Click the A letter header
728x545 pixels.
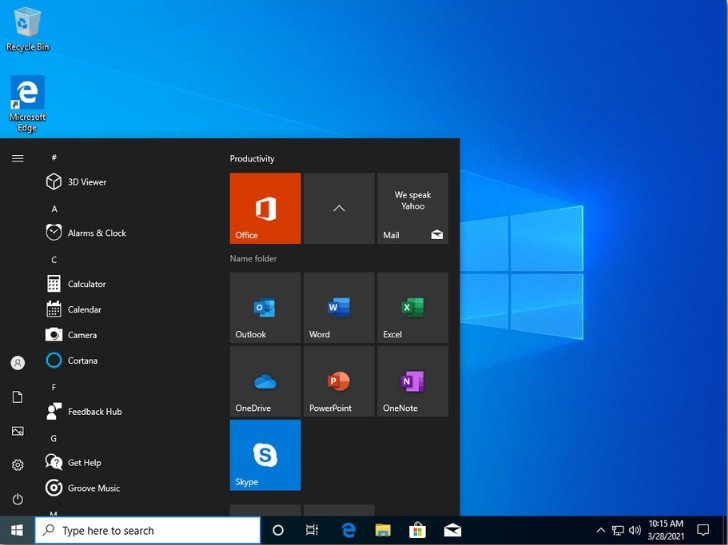(x=54, y=209)
